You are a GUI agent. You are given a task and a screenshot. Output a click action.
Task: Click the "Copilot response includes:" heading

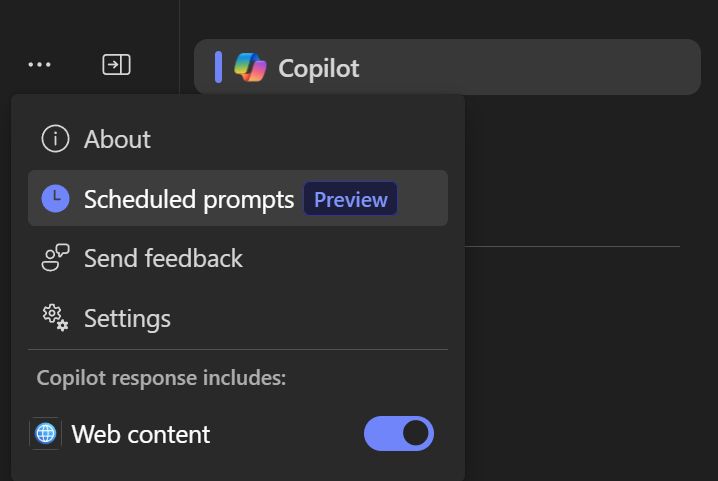coord(161,378)
